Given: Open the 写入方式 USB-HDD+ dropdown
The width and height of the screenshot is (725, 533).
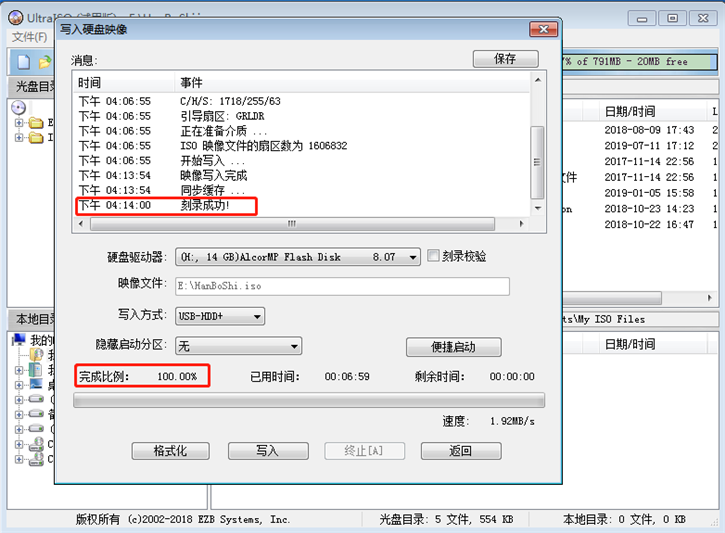Looking at the screenshot, I should [257, 316].
